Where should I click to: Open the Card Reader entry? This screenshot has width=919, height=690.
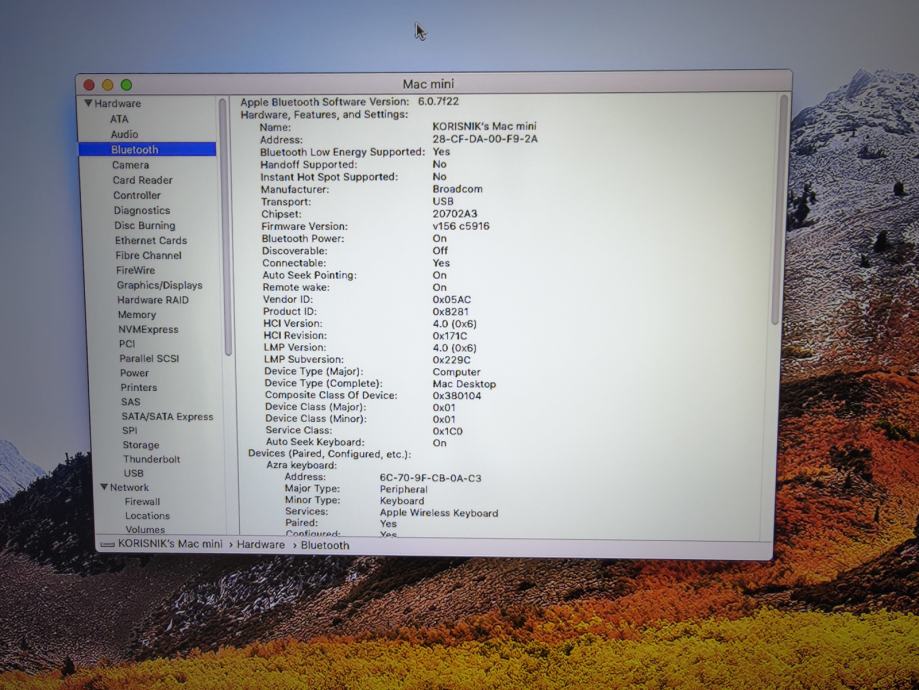(x=142, y=180)
